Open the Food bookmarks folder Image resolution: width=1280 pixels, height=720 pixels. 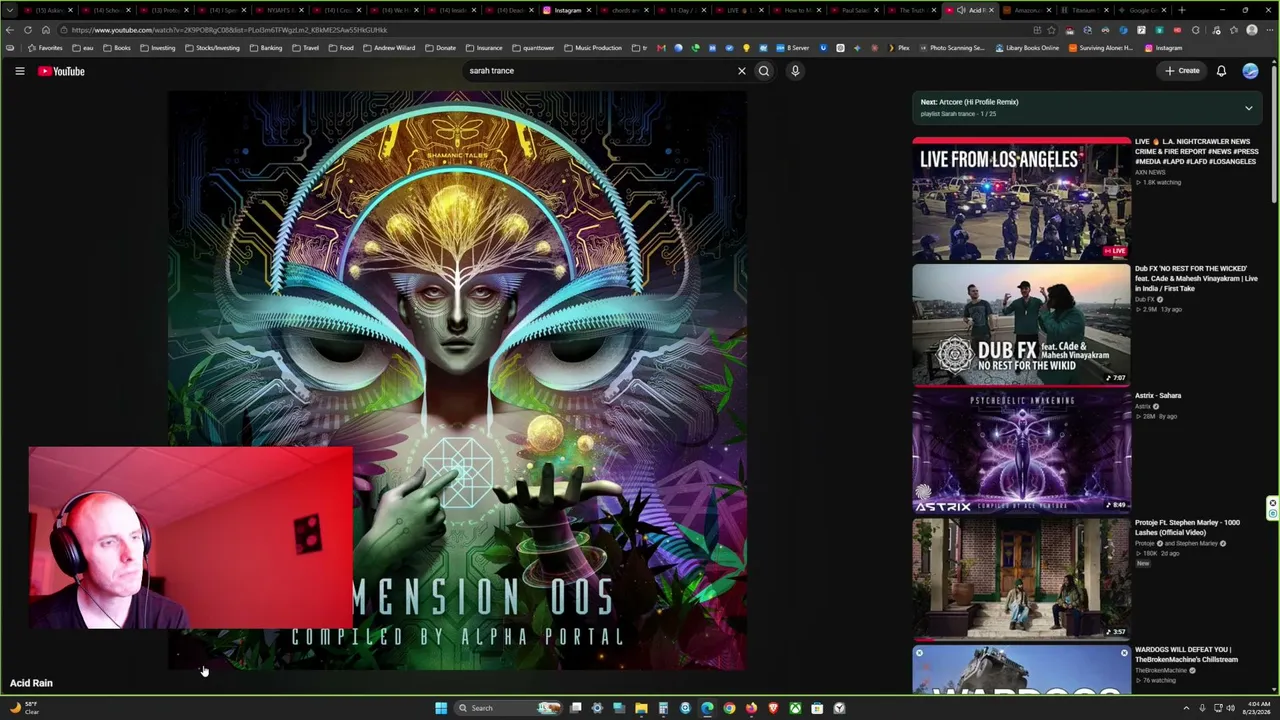click(x=341, y=48)
